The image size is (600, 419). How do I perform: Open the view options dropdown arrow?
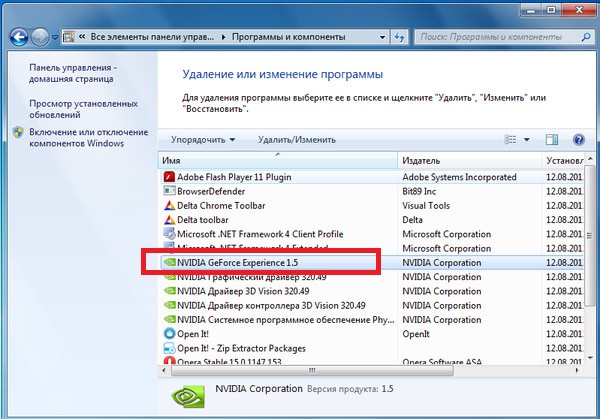point(527,140)
